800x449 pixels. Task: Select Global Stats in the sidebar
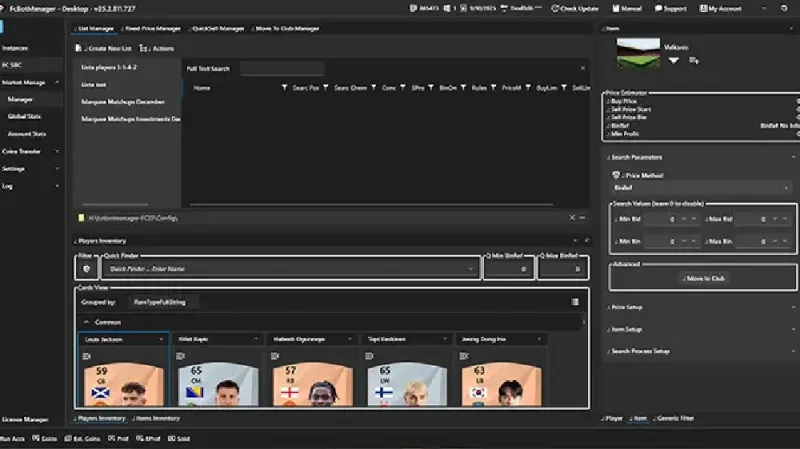[x=25, y=116]
